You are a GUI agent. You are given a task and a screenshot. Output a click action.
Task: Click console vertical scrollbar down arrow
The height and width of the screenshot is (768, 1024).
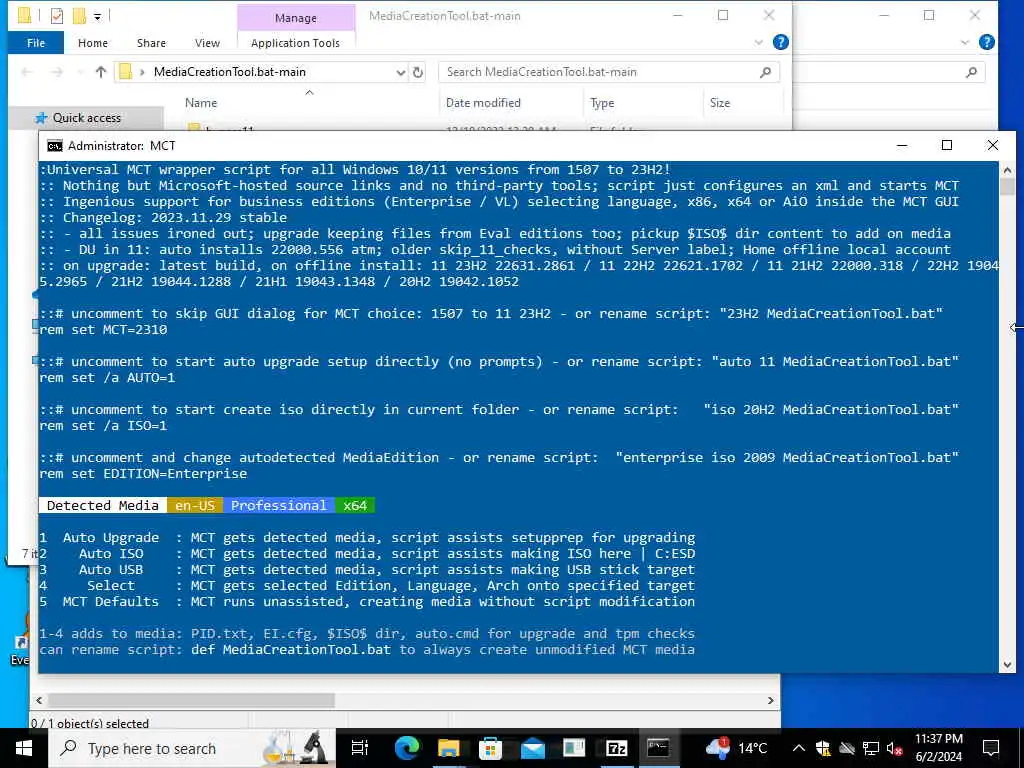point(1007,665)
